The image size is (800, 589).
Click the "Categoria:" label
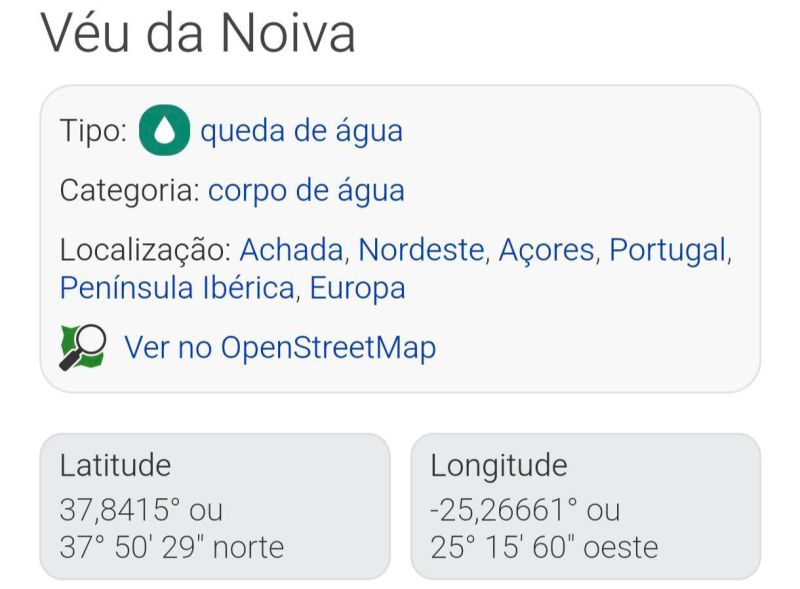(x=129, y=190)
